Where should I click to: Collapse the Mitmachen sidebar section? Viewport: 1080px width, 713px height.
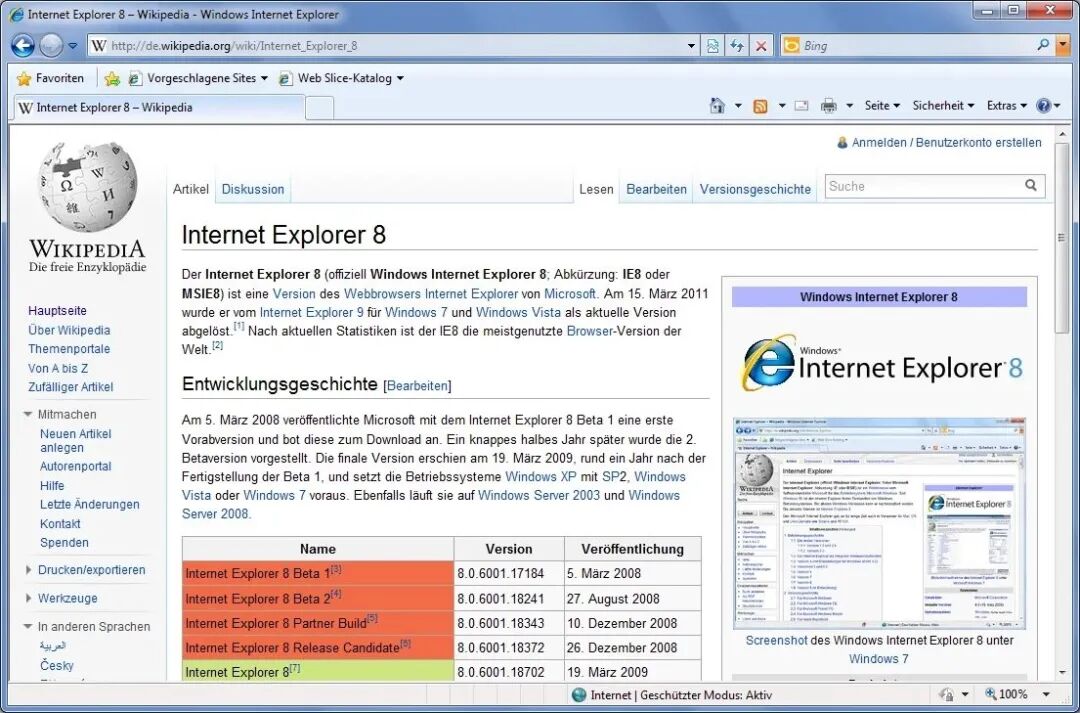coord(60,414)
